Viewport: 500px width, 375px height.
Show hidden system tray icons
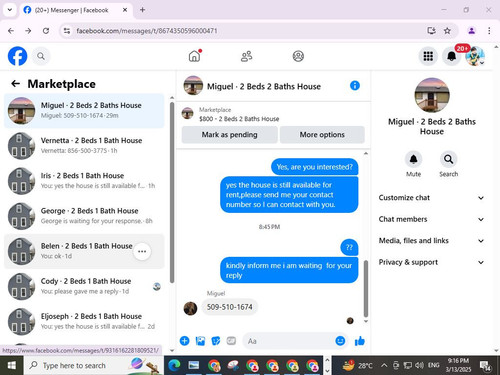384,365
